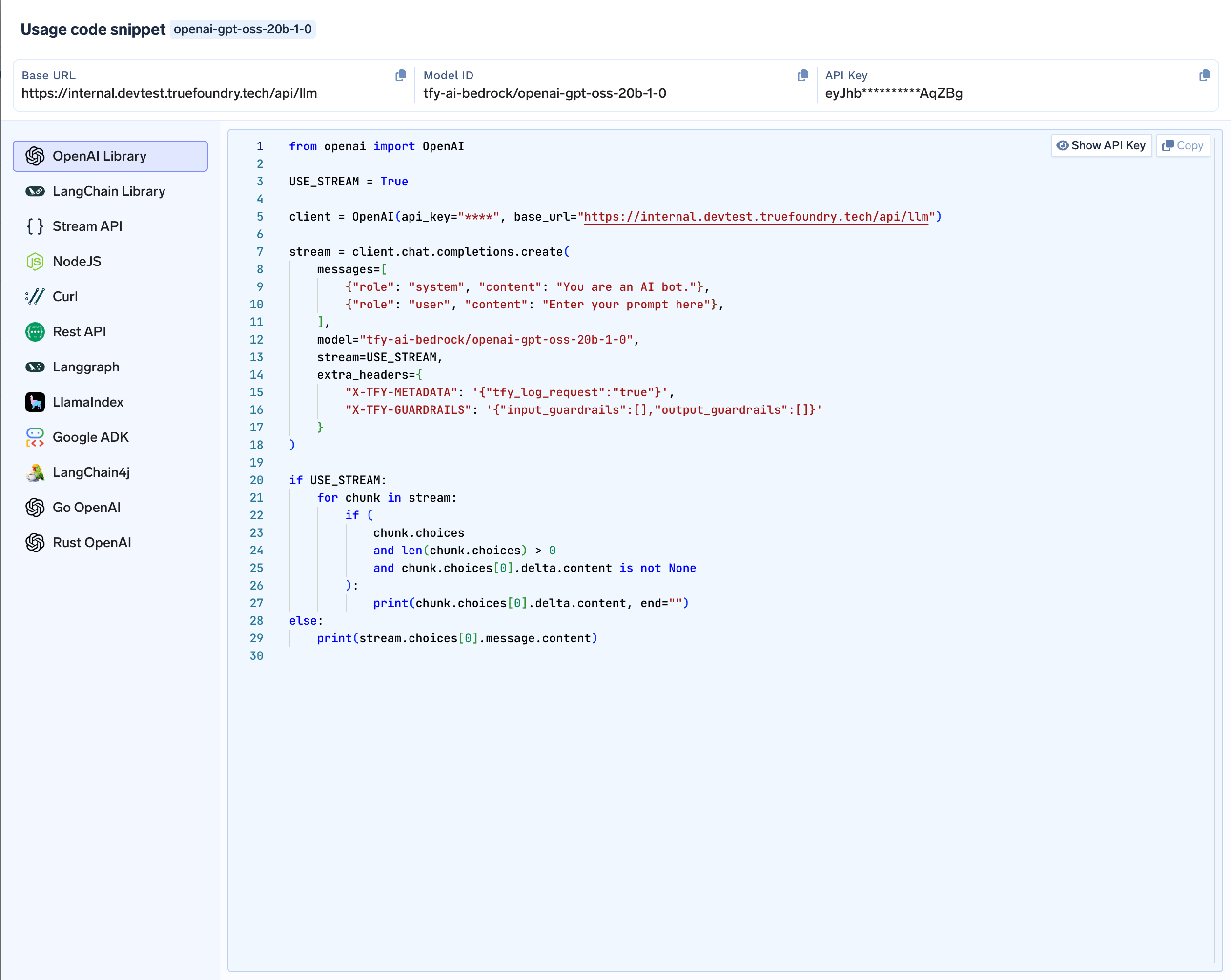The height and width of the screenshot is (980, 1231).
Task: Click the Google ADK icon
Action: 35,437
